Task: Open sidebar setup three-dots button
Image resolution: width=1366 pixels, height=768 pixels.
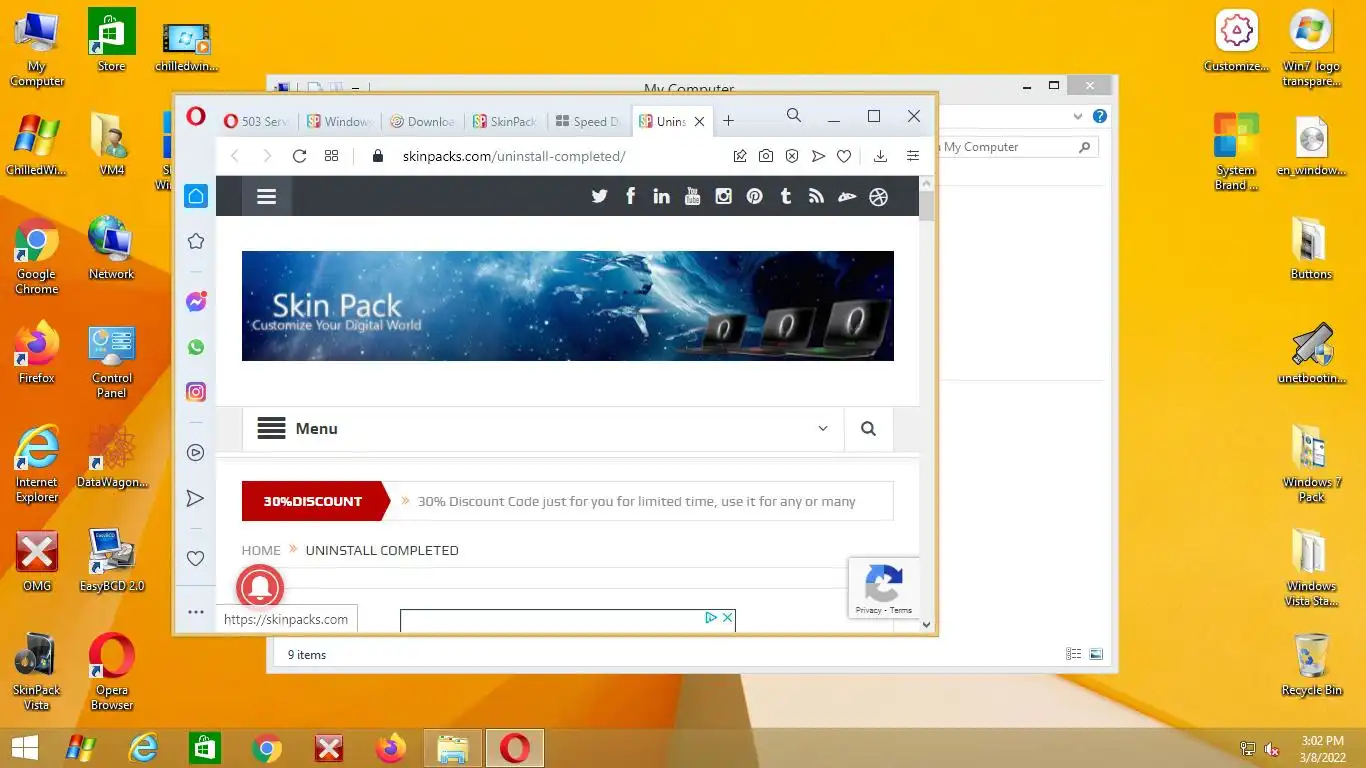Action: click(x=196, y=612)
